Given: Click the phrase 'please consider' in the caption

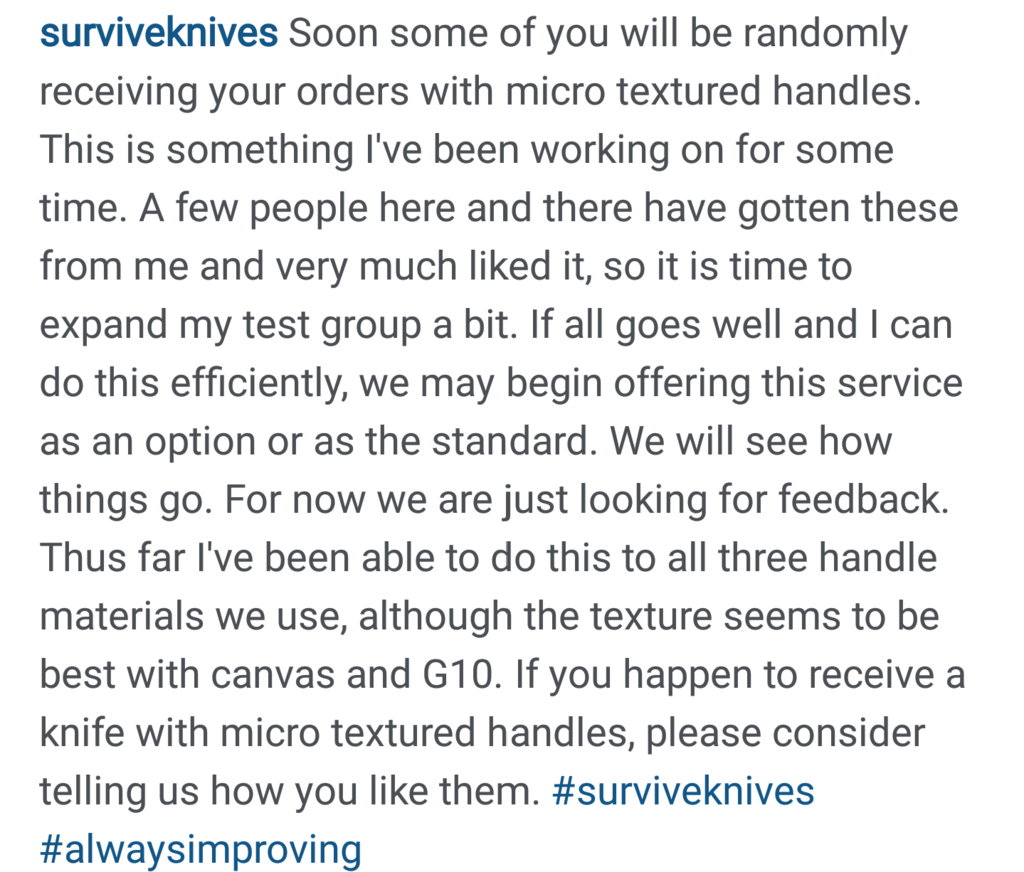Looking at the screenshot, I should 785,733.
